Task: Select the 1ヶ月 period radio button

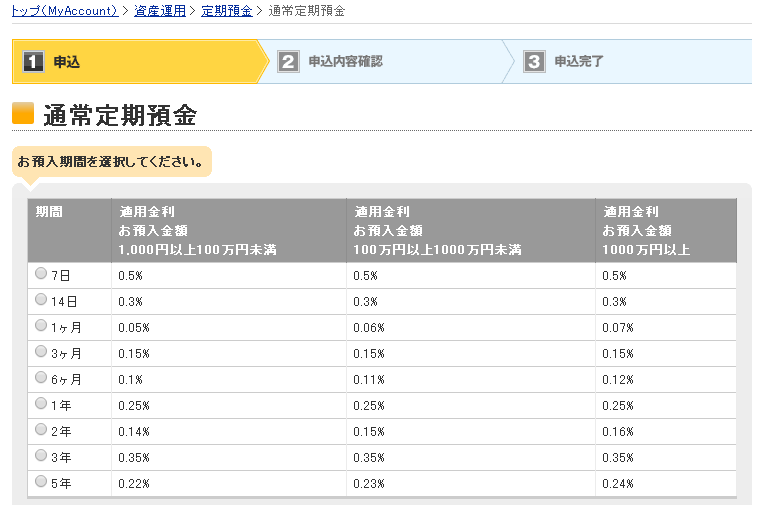Action: pyautogui.click(x=41, y=325)
